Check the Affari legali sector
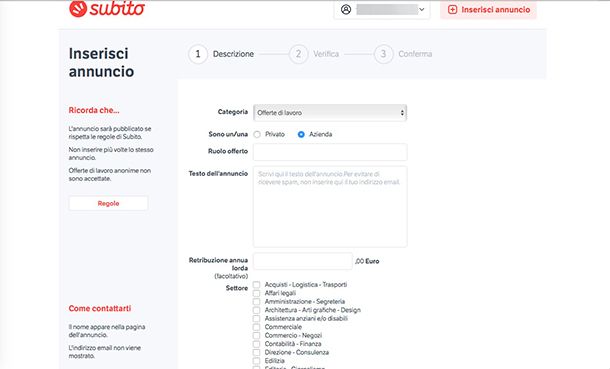 (x=256, y=293)
